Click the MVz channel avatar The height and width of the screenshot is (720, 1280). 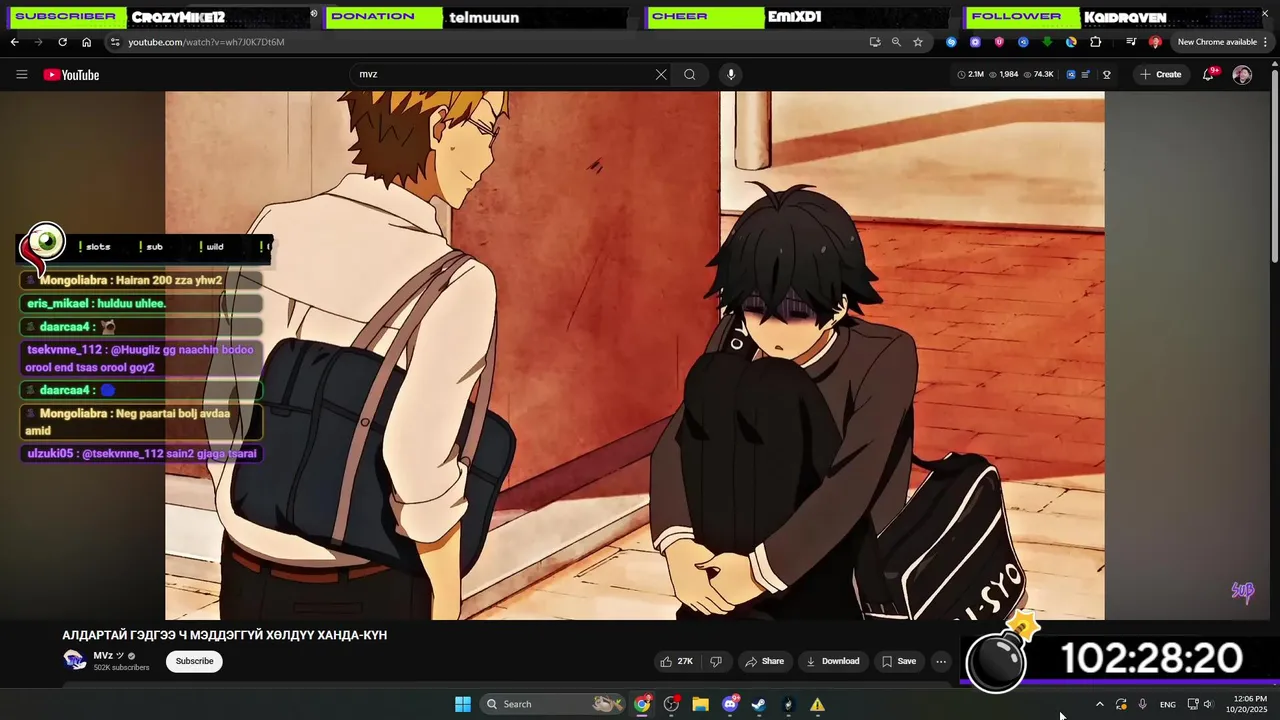click(x=75, y=660)
